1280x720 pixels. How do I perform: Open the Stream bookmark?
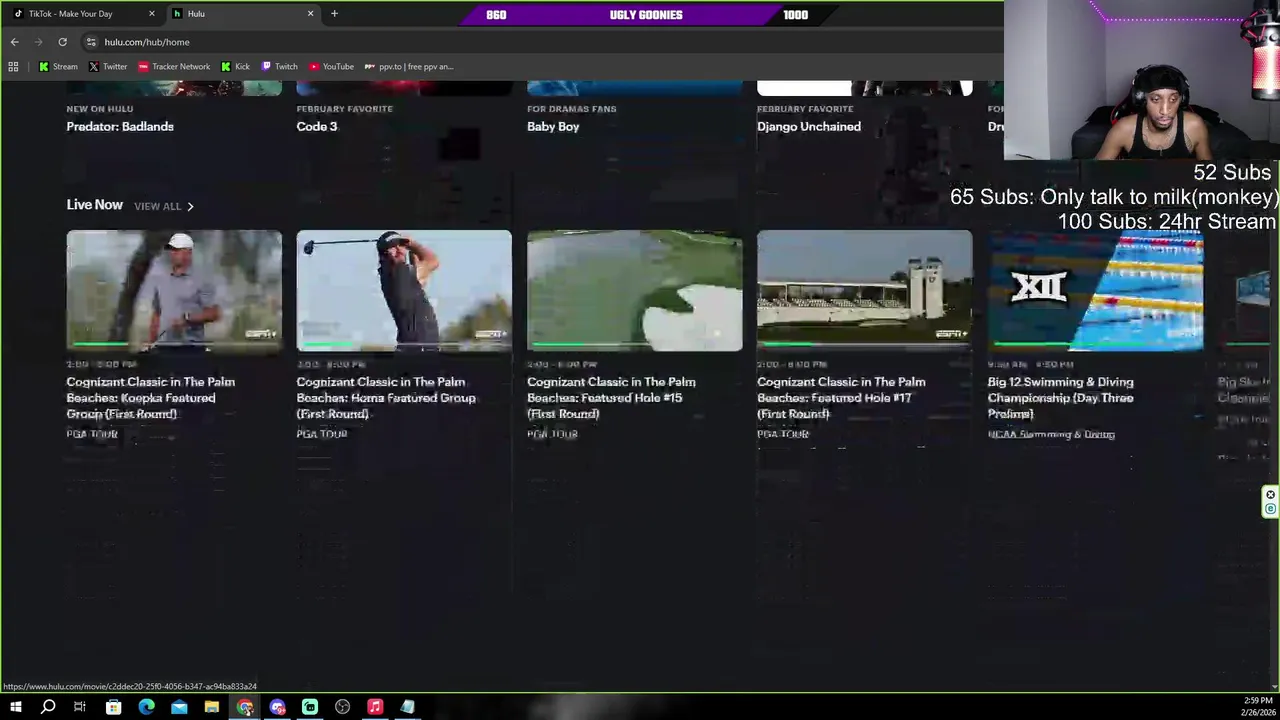tap(58, 67)
